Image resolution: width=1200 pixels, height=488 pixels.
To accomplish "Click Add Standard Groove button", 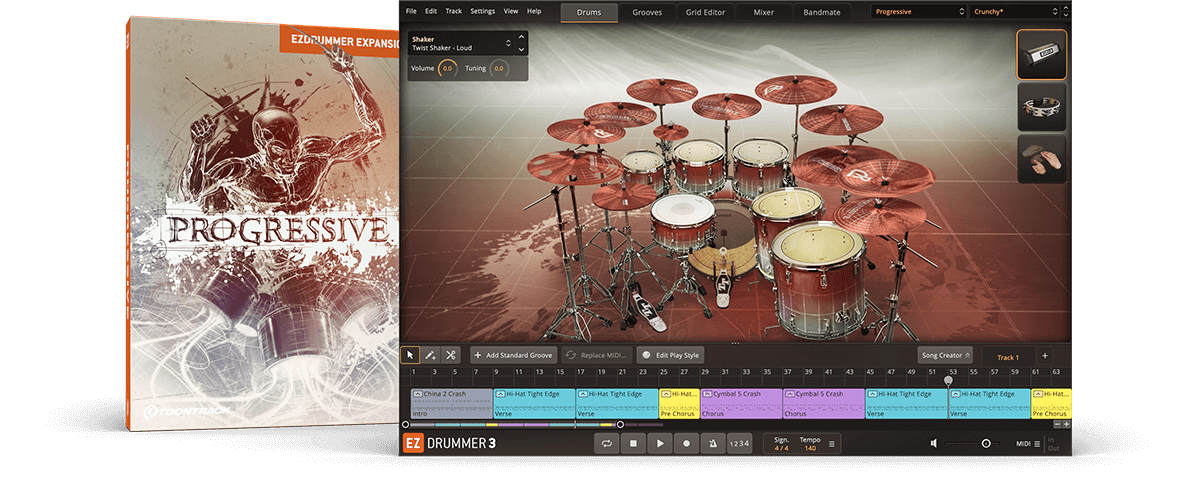I will 512,355.
